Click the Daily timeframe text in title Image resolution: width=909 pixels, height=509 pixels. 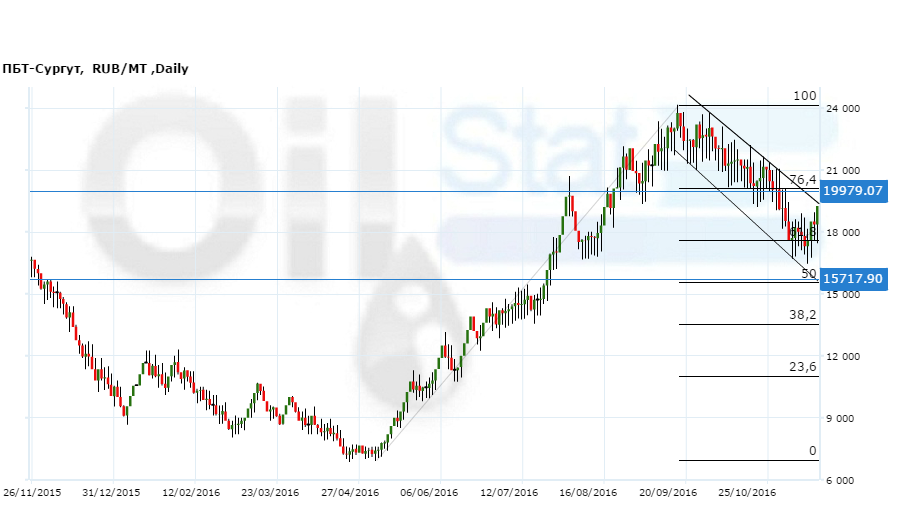click(x=168, y=69)
